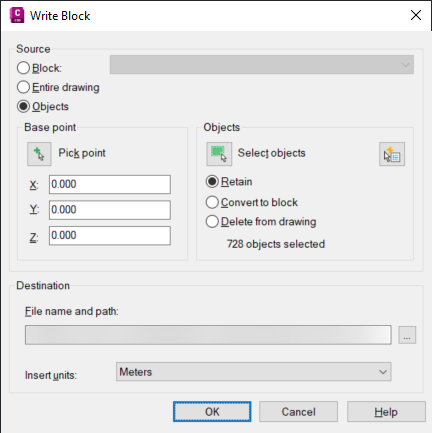
Task: Click the Select objects icon button
Action: point(219,154)
